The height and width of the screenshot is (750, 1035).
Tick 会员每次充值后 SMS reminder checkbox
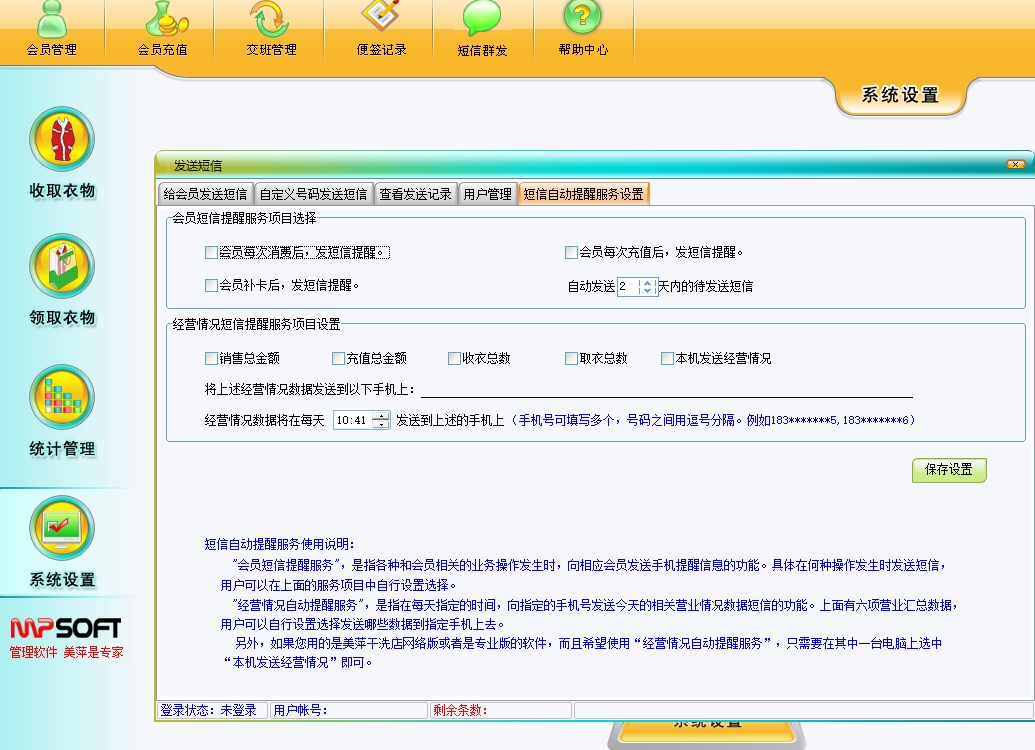pos(571,253)
